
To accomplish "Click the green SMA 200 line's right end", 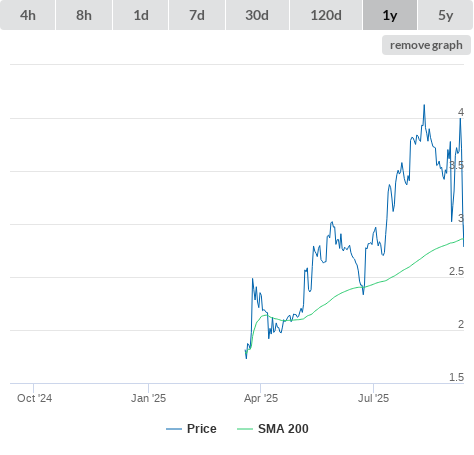I will tap(463, 239).
